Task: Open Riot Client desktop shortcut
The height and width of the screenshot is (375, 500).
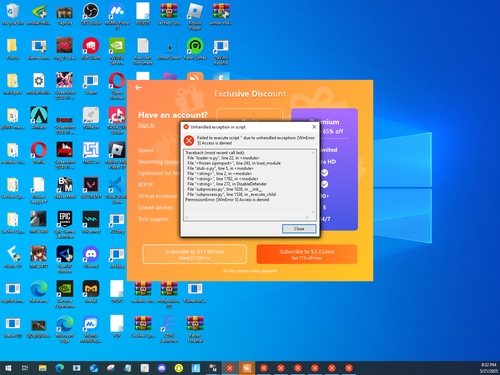Action: (x=91, y=49)
